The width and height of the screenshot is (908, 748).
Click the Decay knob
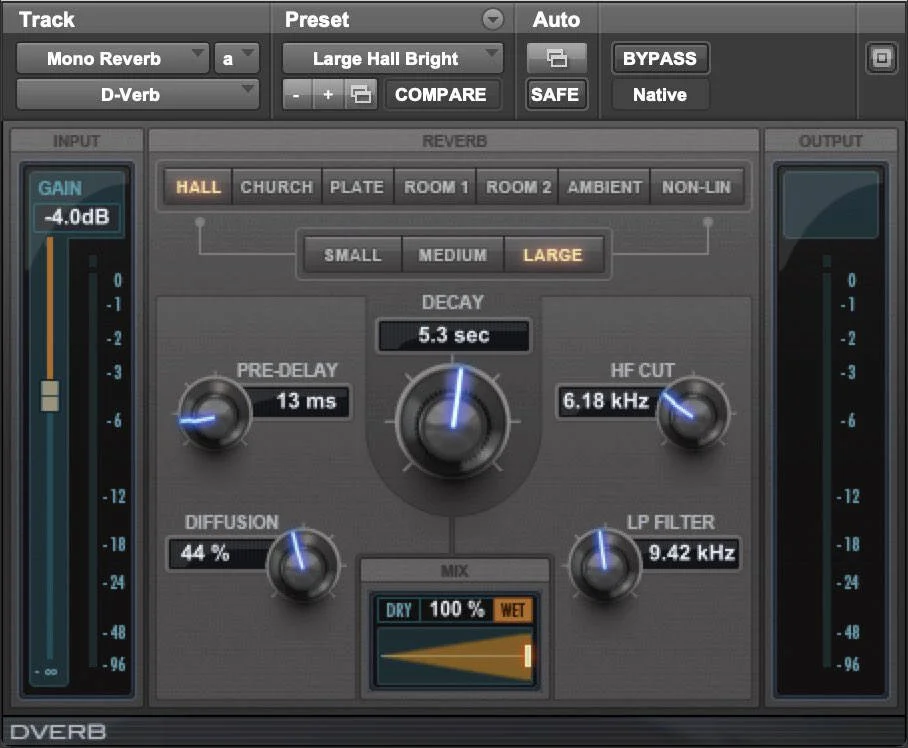[x=452, y=416]
